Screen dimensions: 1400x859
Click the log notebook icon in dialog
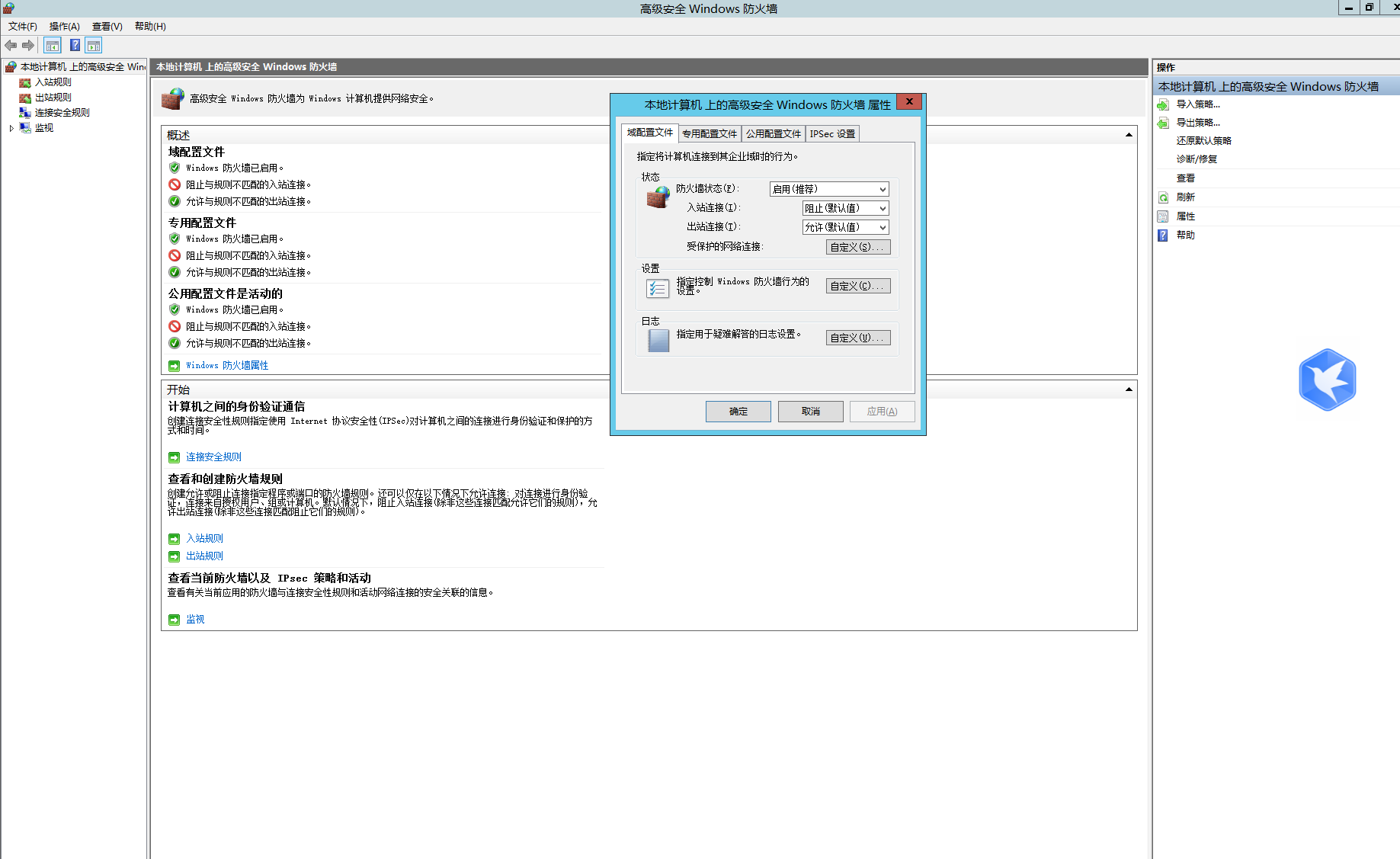pos(658,340)
